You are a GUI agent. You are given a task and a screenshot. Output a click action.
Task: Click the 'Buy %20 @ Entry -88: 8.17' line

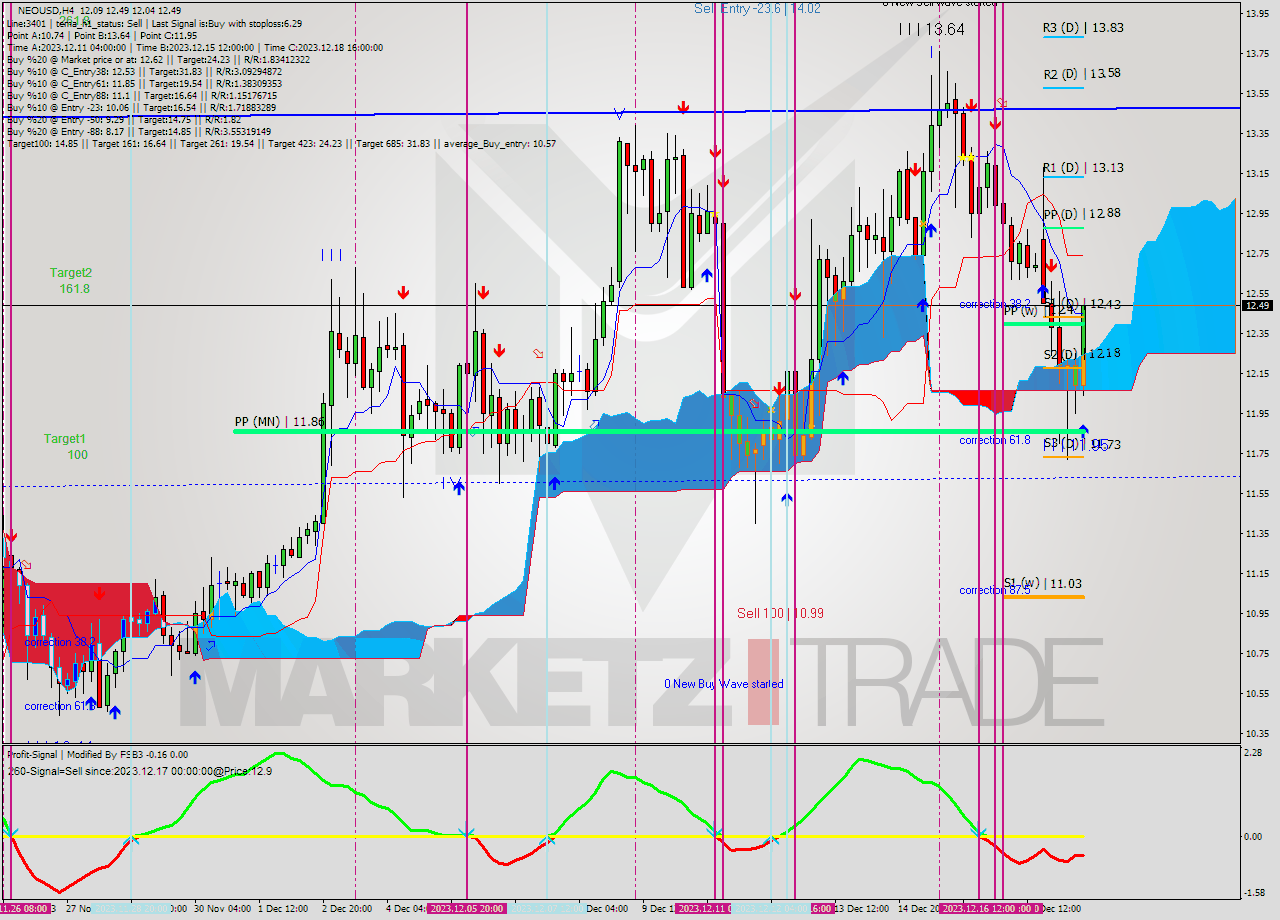coord(141,131)
